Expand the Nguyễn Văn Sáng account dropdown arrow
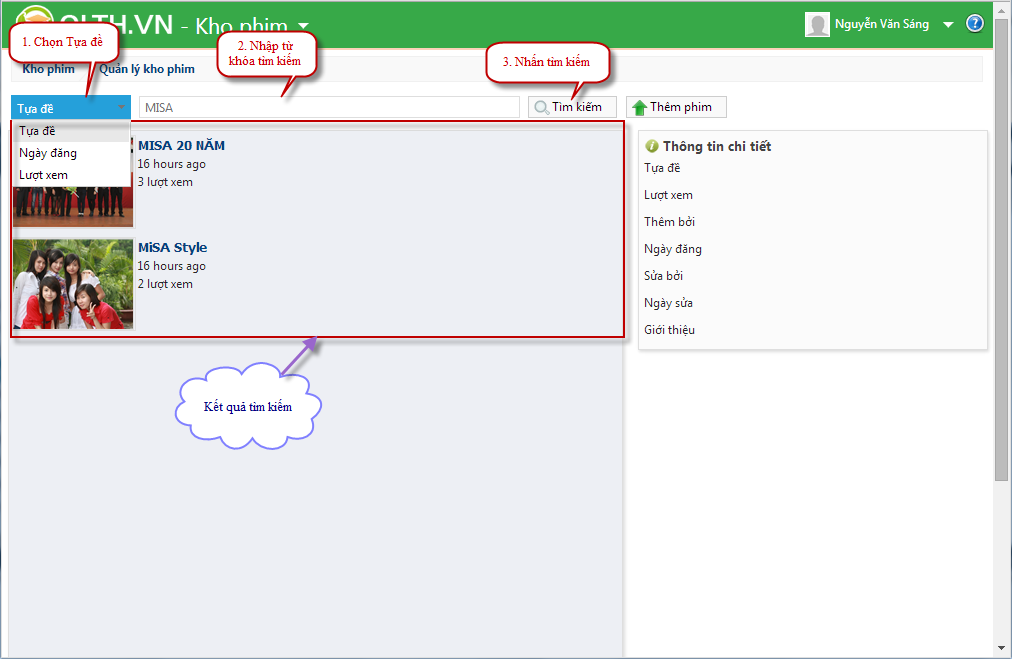This screenshot has height=659, width=1012. click(948, 25)
